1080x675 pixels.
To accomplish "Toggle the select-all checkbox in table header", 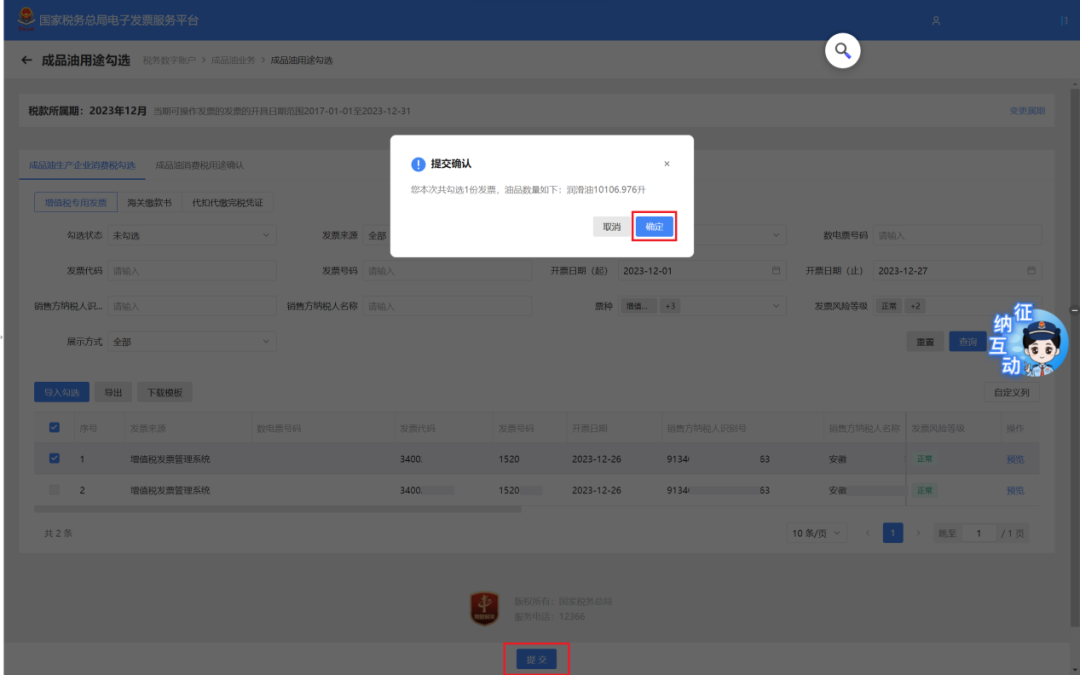I will (x=54, y=428).
